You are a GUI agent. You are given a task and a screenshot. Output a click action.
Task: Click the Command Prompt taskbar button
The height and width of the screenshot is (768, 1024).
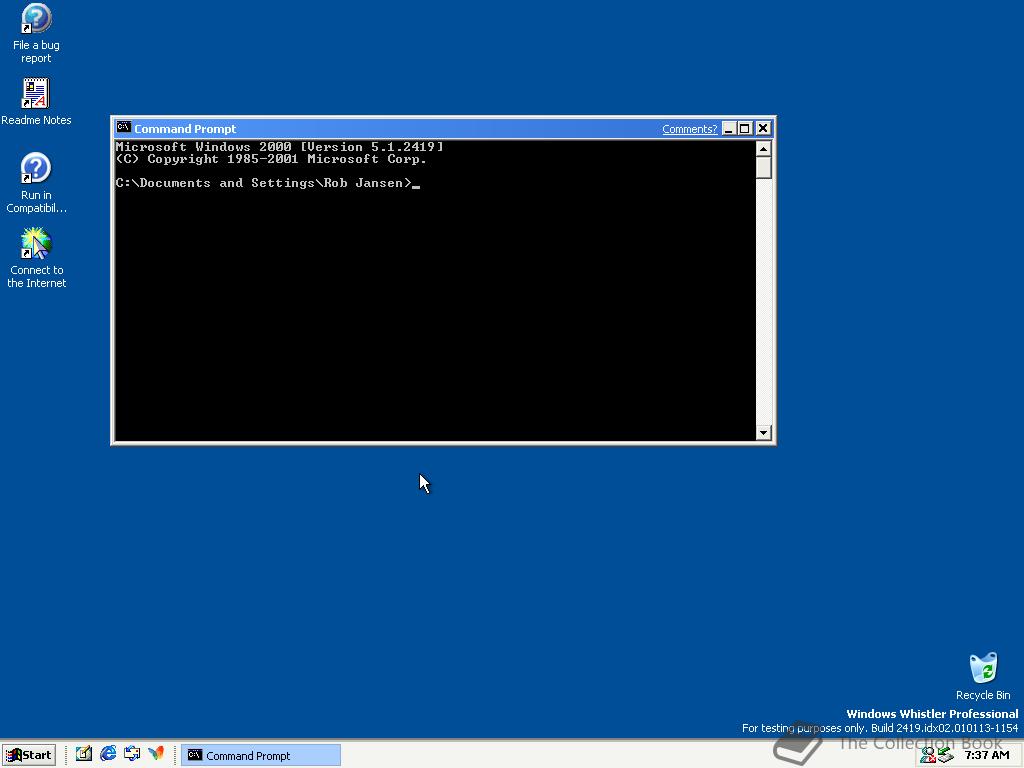(x=261, y=755)
